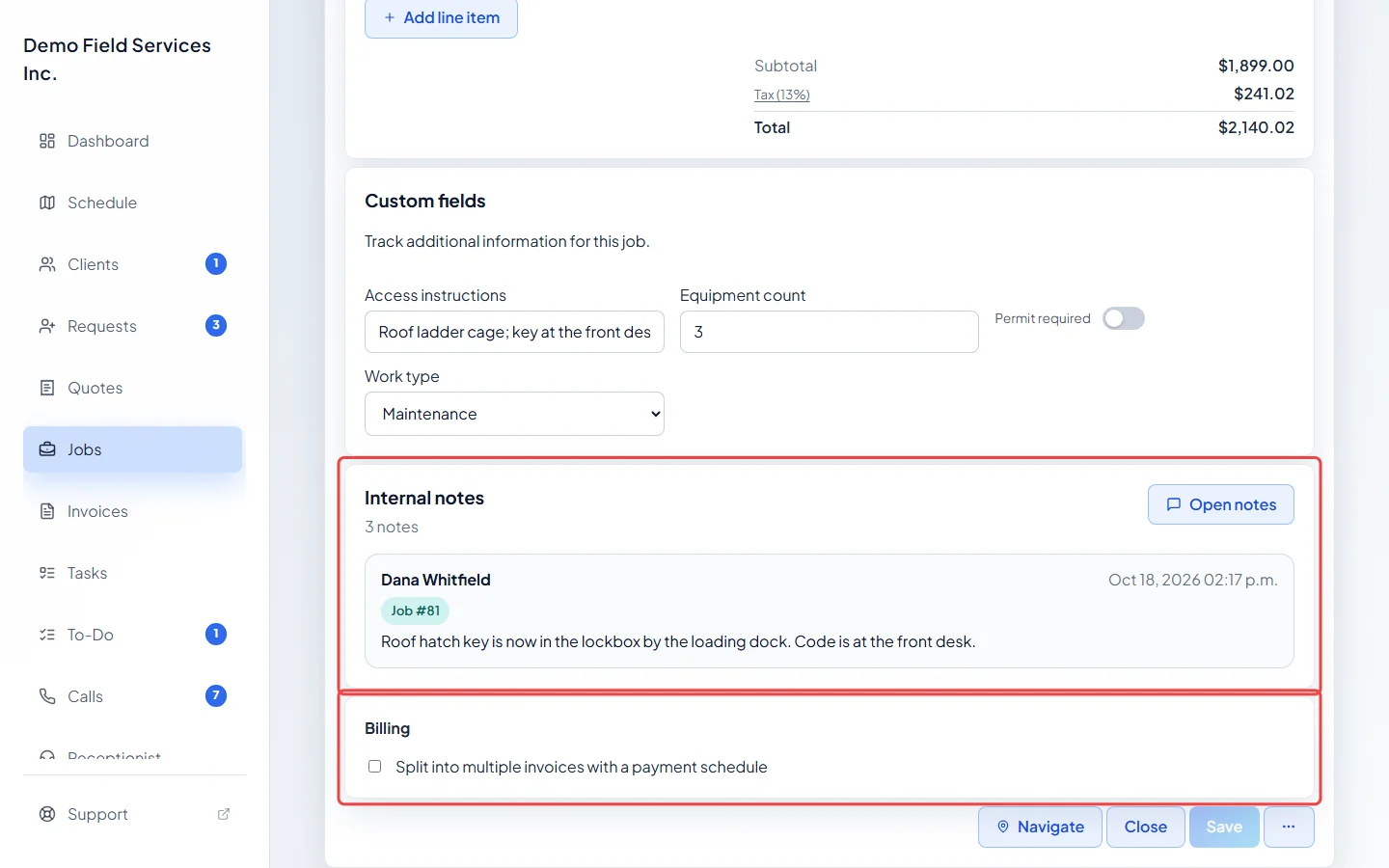Click the note timestamp Oct 18, 2026
Screen dimensions: 1389x868
click(1193, 580)
